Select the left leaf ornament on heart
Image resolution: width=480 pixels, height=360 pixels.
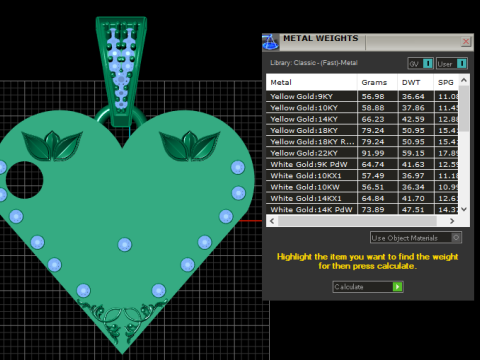point(52,145)
